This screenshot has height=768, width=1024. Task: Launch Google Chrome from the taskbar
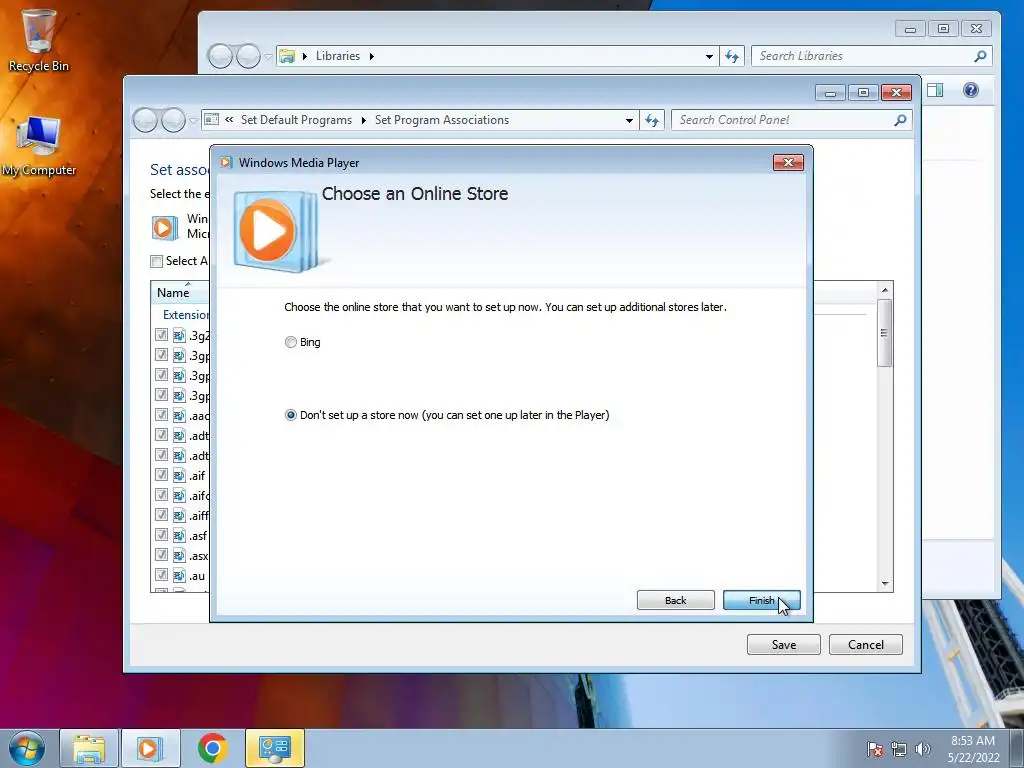(x=212, y=748)
